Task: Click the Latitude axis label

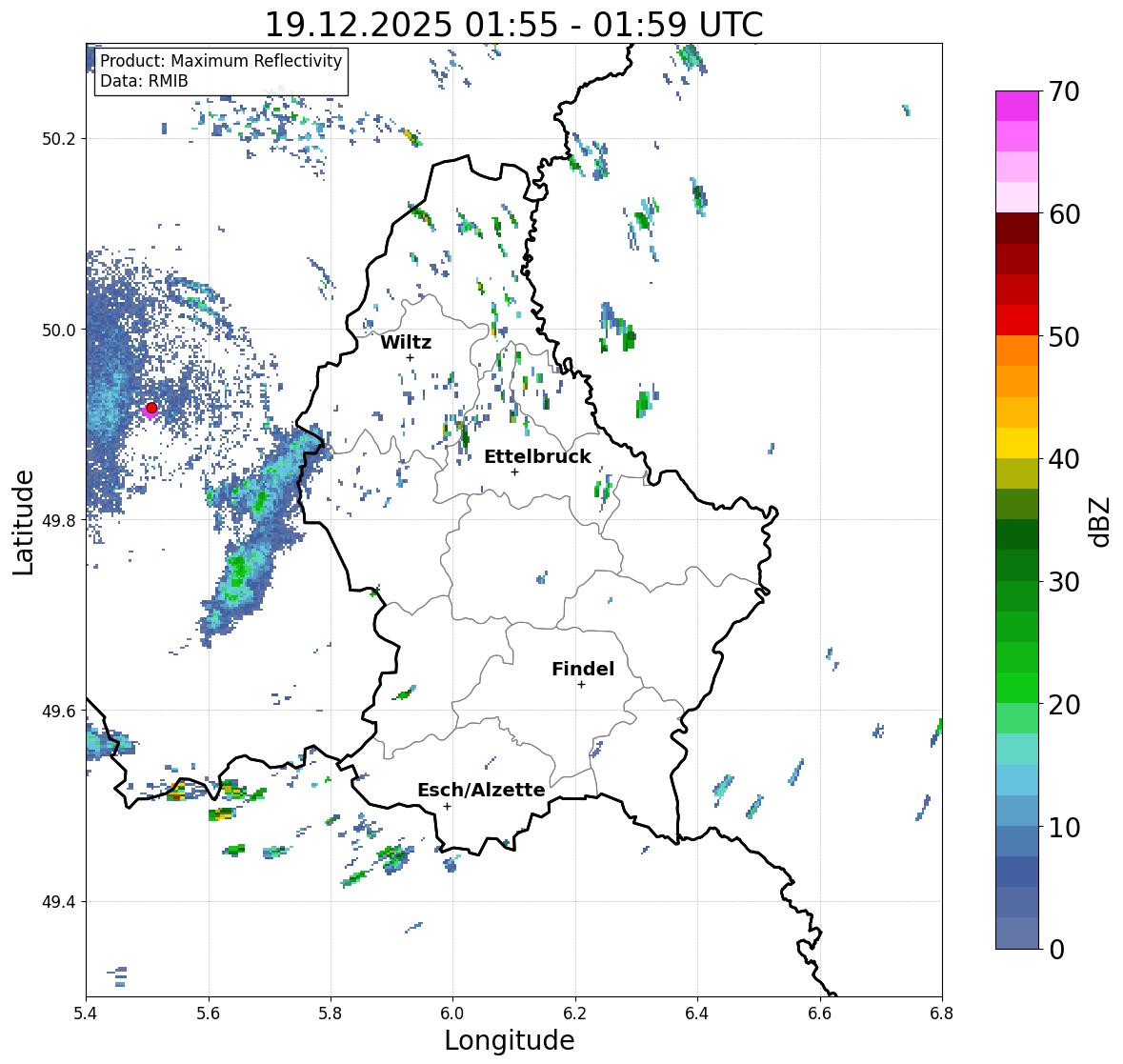Action: coord(23,522)
